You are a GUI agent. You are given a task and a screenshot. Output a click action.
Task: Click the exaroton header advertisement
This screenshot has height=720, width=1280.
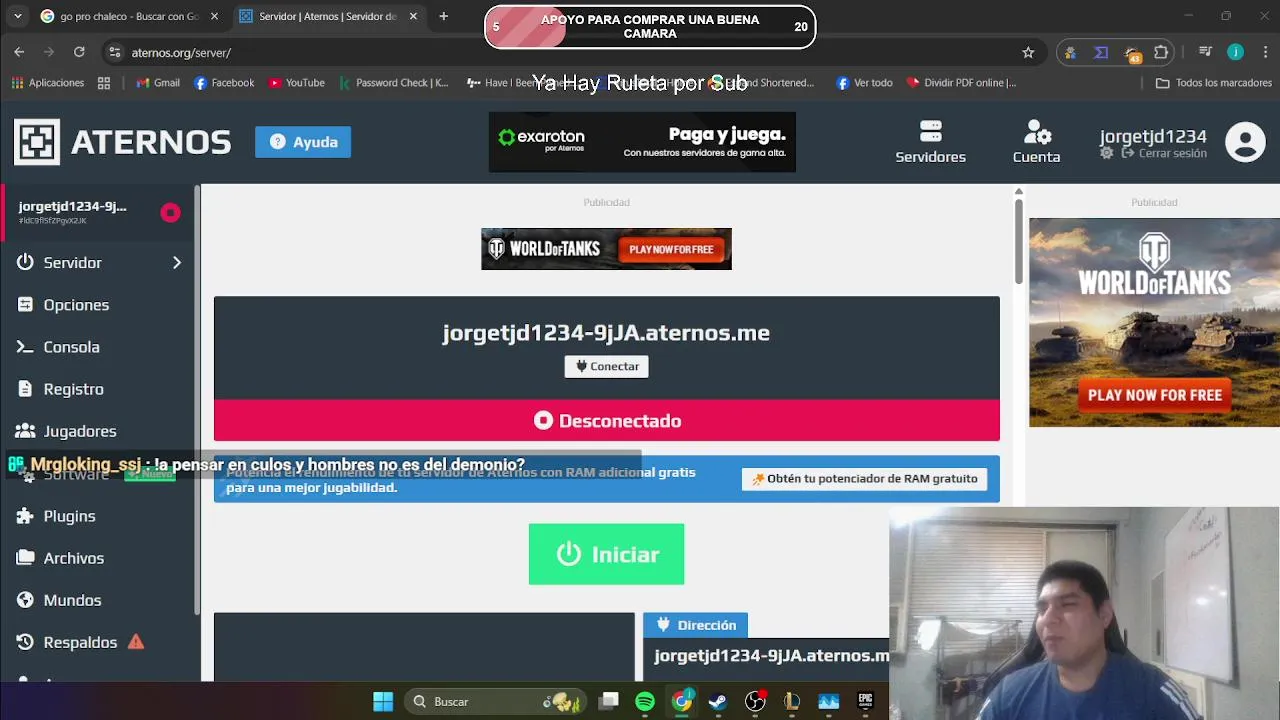[642, 142]
